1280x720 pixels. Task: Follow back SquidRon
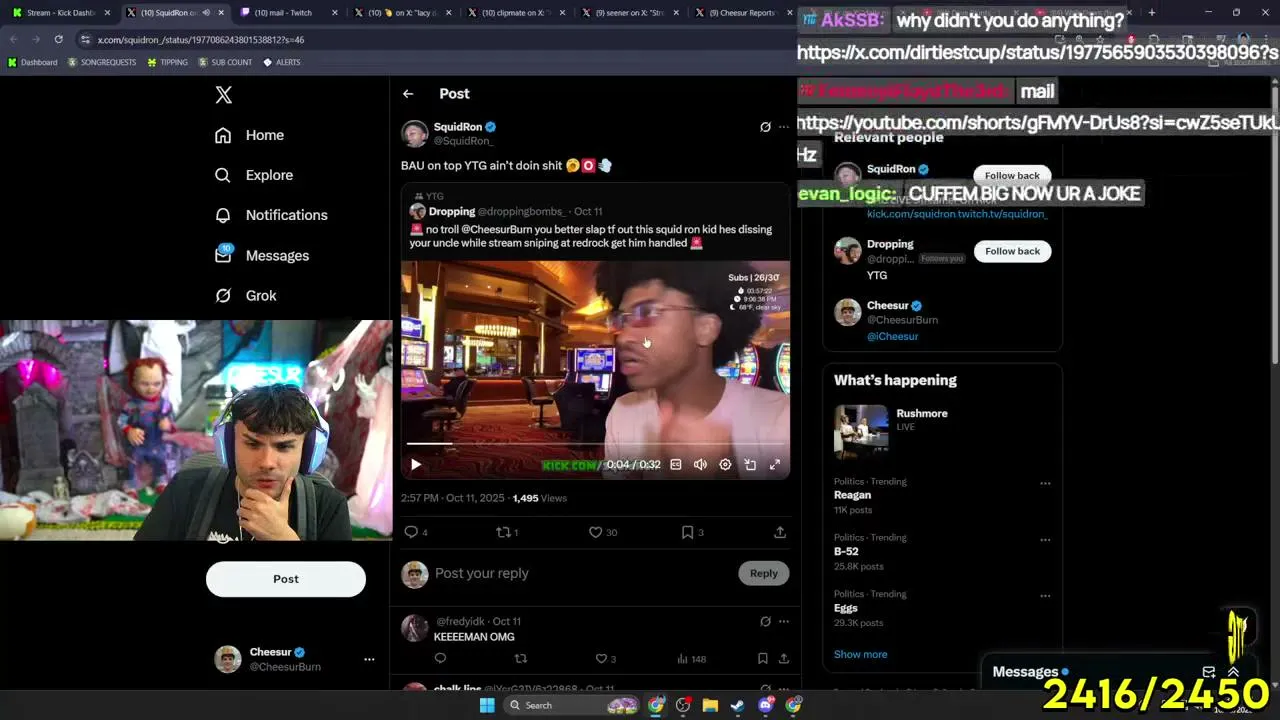tap(1012, 176)
